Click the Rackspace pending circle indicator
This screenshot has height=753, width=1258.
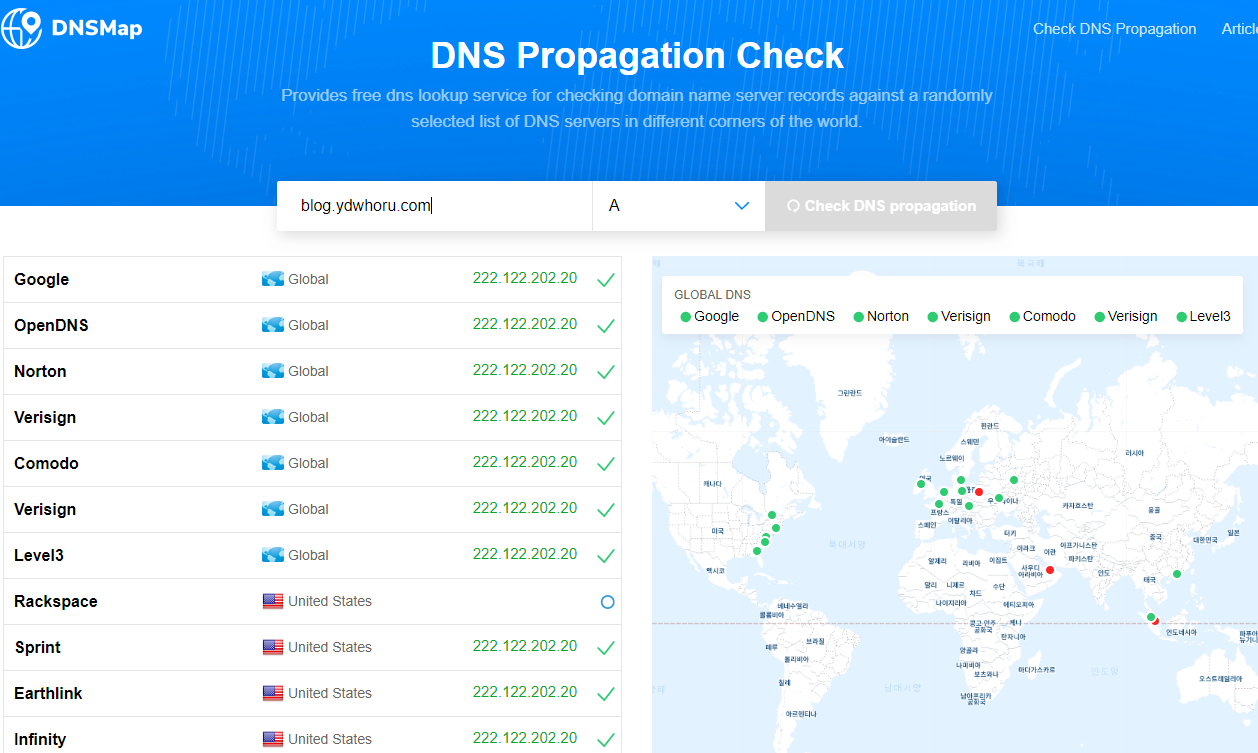point(607,602)
